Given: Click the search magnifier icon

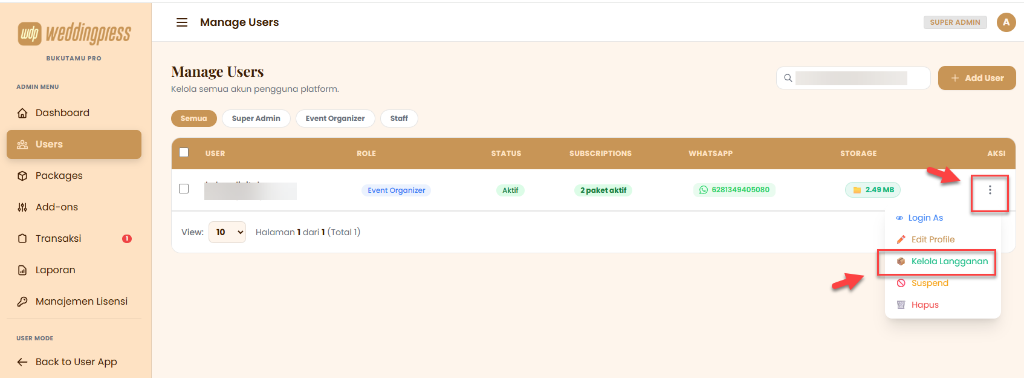Looking at the screenshot, I should pos(788,78).
